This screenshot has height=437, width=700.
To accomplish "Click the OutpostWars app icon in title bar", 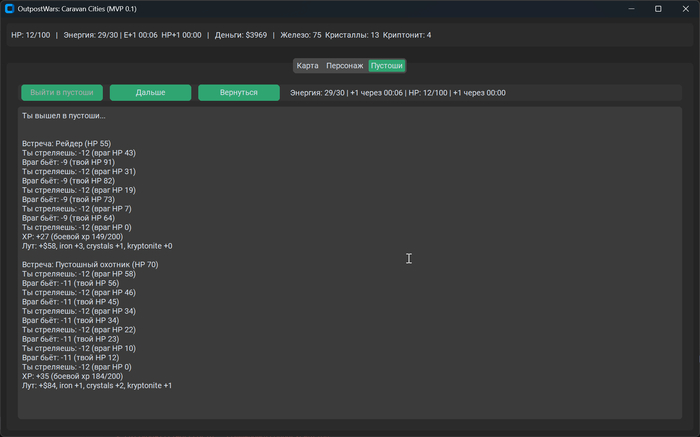I will click(x=9, y=8).
